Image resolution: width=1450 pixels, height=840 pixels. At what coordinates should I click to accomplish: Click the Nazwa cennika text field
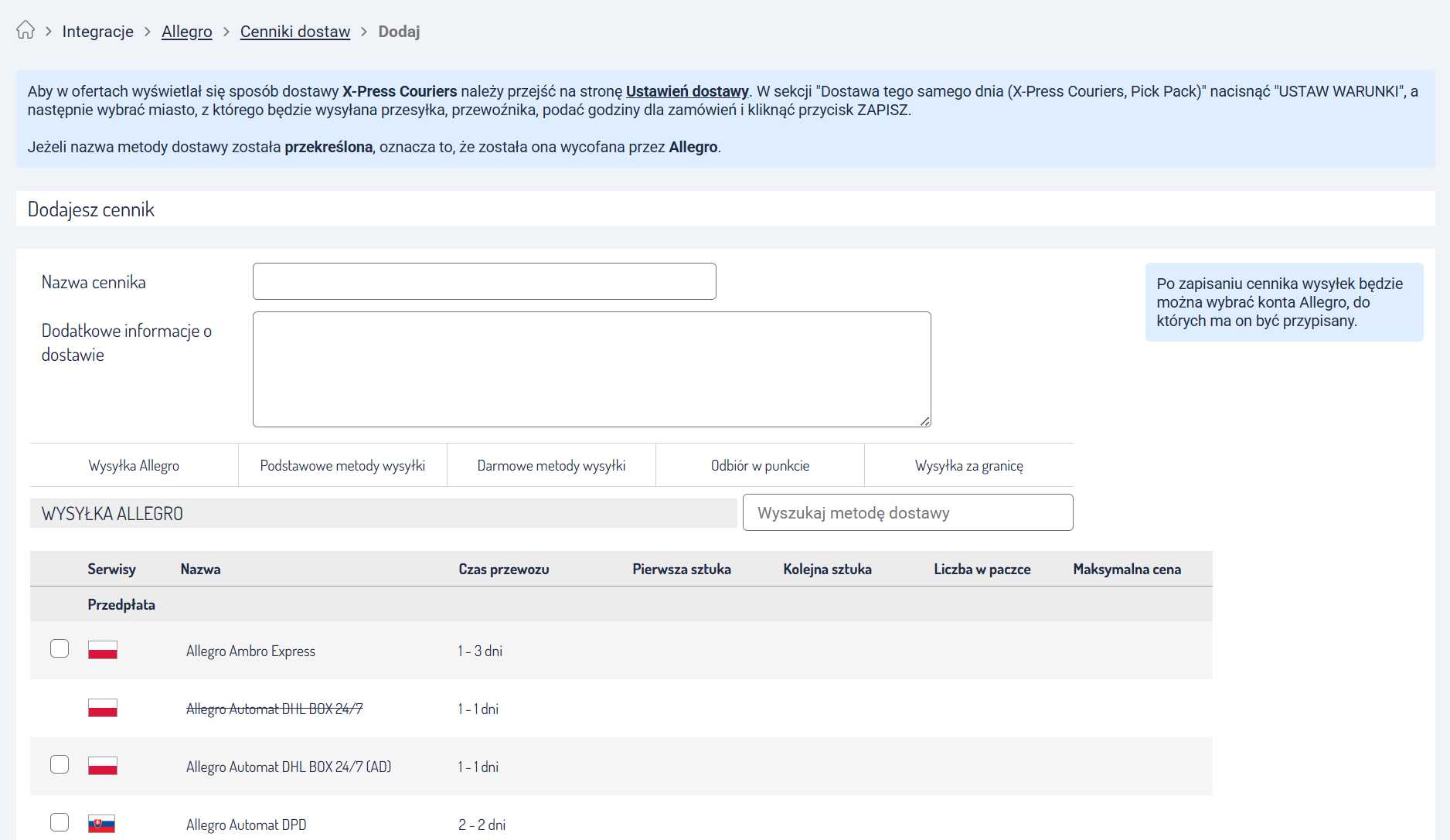point(484,281)
